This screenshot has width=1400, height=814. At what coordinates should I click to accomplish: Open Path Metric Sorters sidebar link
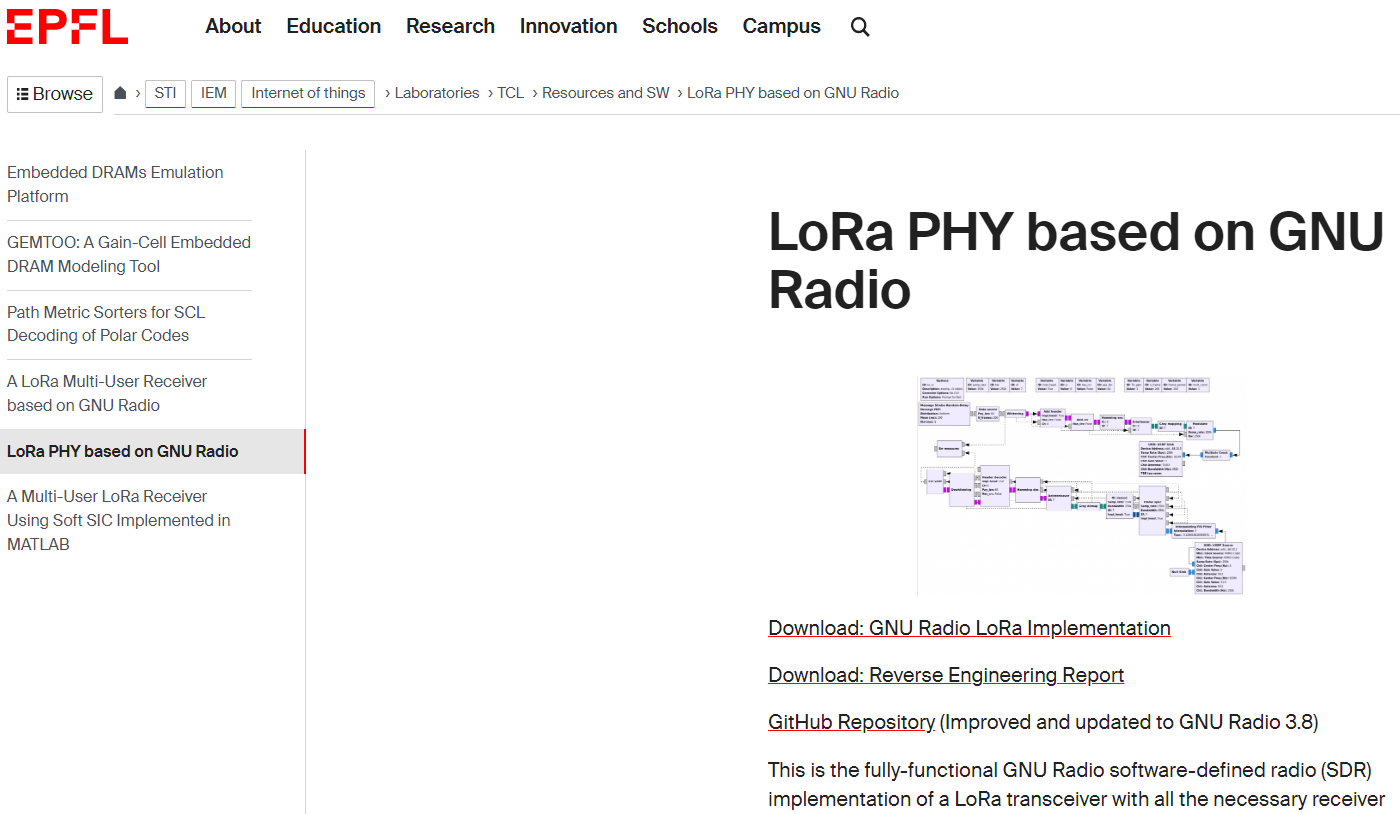point(106,324)
